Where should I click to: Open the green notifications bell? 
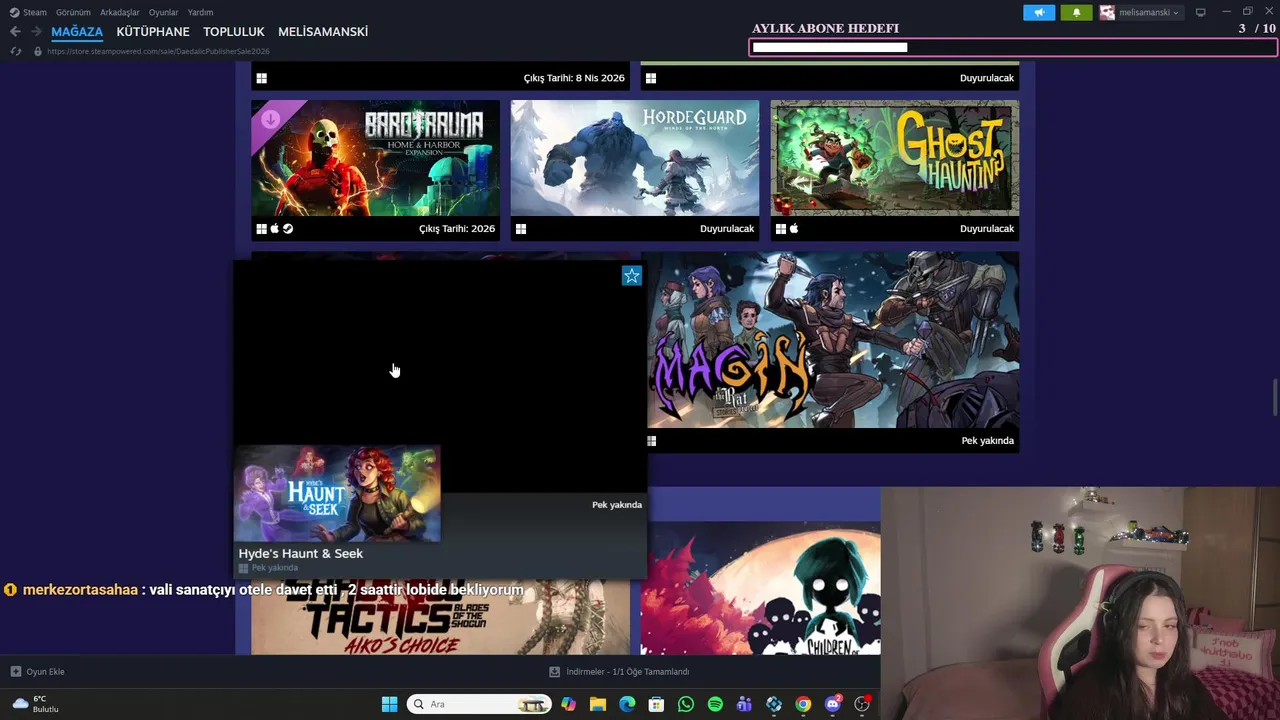tap(1076, 12)
